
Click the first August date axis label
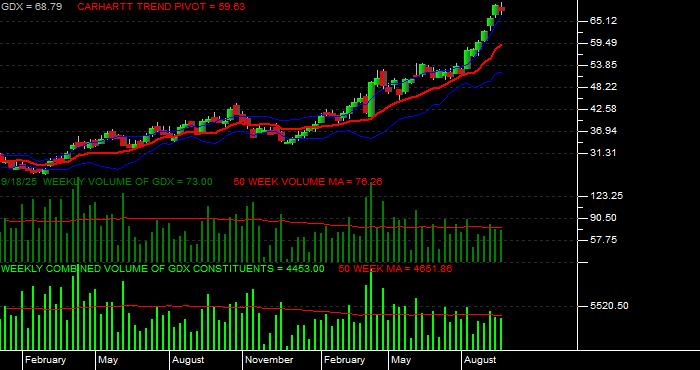pyautogui.click(x=188, y=360)
